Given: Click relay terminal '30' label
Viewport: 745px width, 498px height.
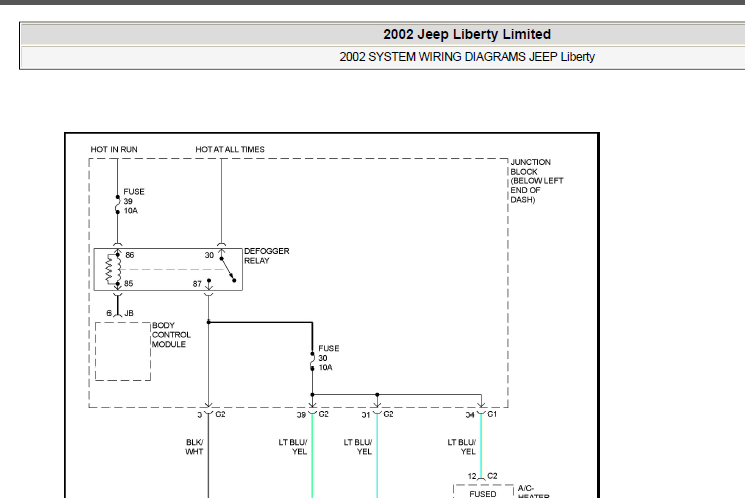Looking at the screenshot, I should (x=209, y=255).
